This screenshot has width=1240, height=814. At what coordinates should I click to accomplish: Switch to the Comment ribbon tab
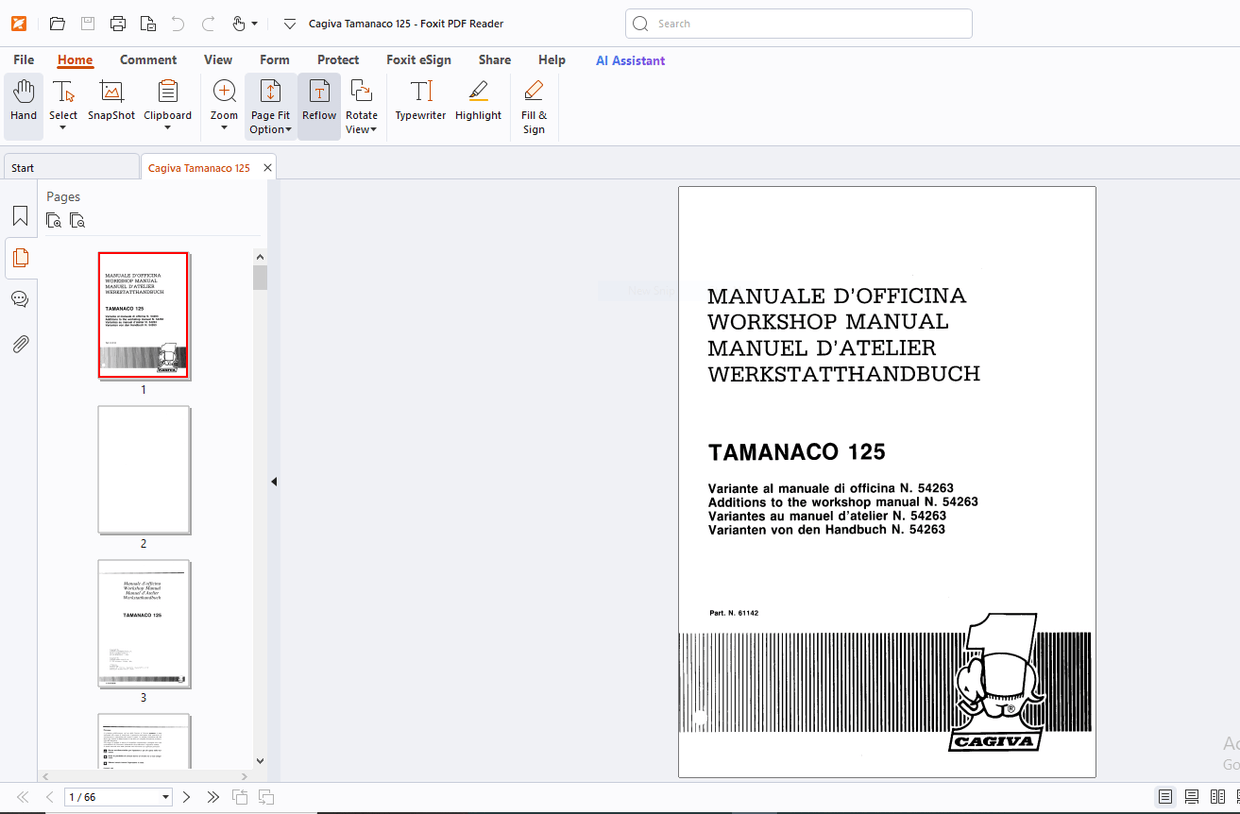[148, 60]
